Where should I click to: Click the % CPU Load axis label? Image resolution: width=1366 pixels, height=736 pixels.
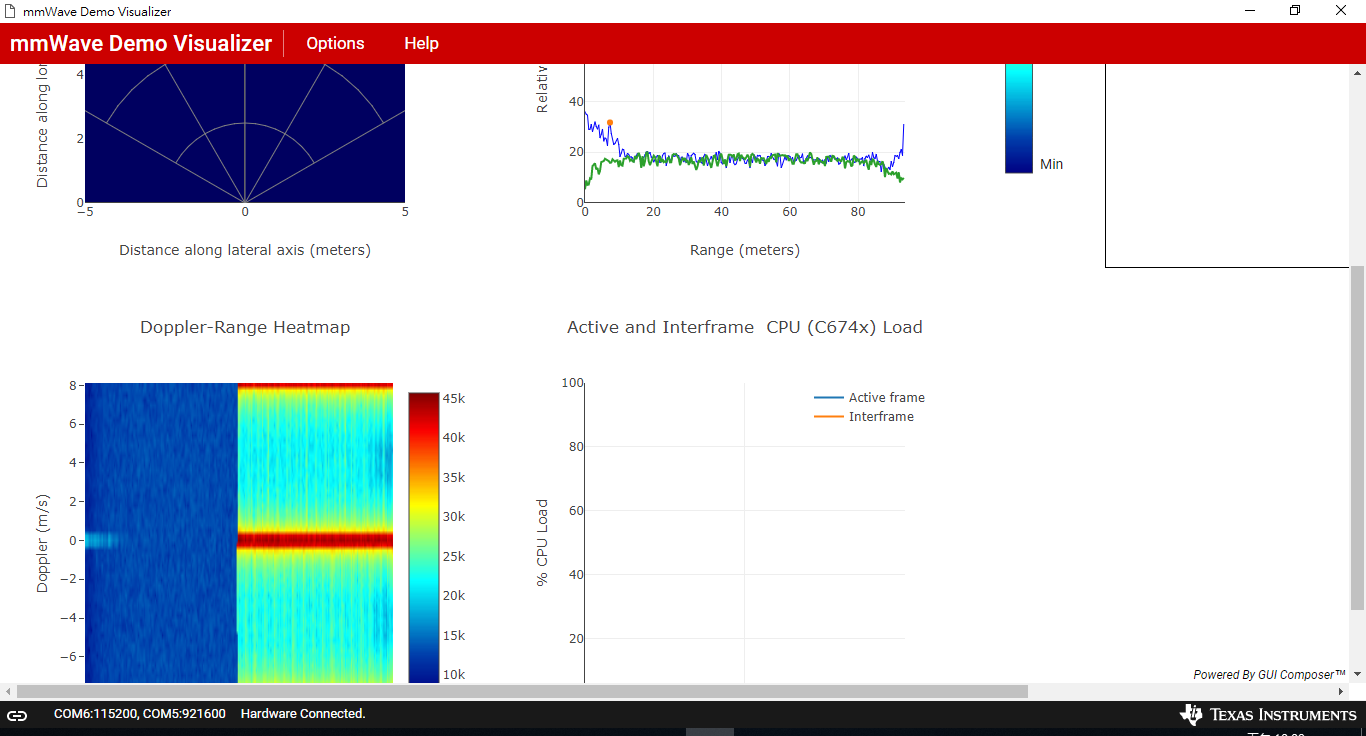pyautogui.click(x=543, y=542)
